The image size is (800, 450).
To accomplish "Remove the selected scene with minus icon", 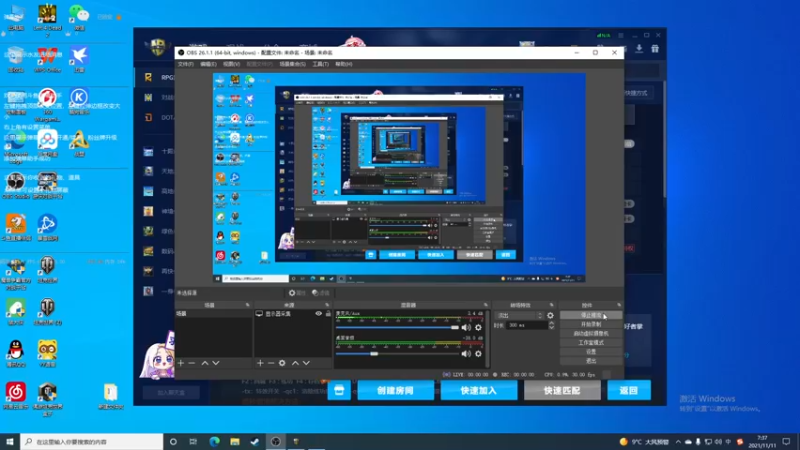I will 192,363.
